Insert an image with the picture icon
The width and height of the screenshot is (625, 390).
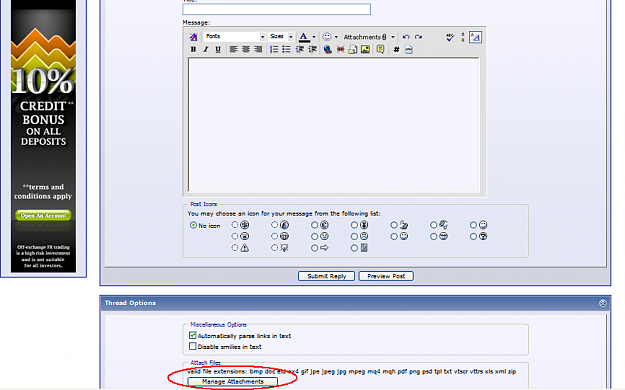pyautogui.click(x=365, y=49)
